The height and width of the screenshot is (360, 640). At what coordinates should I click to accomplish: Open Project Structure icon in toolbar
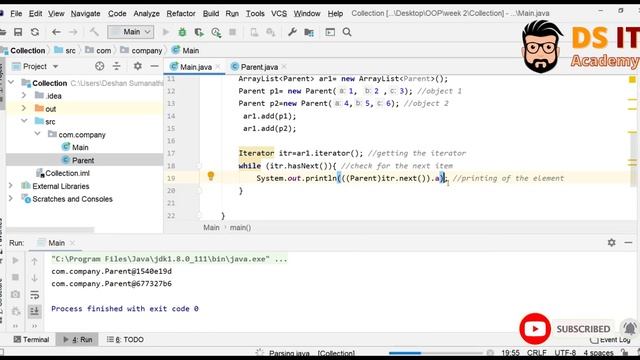[309, 32]
